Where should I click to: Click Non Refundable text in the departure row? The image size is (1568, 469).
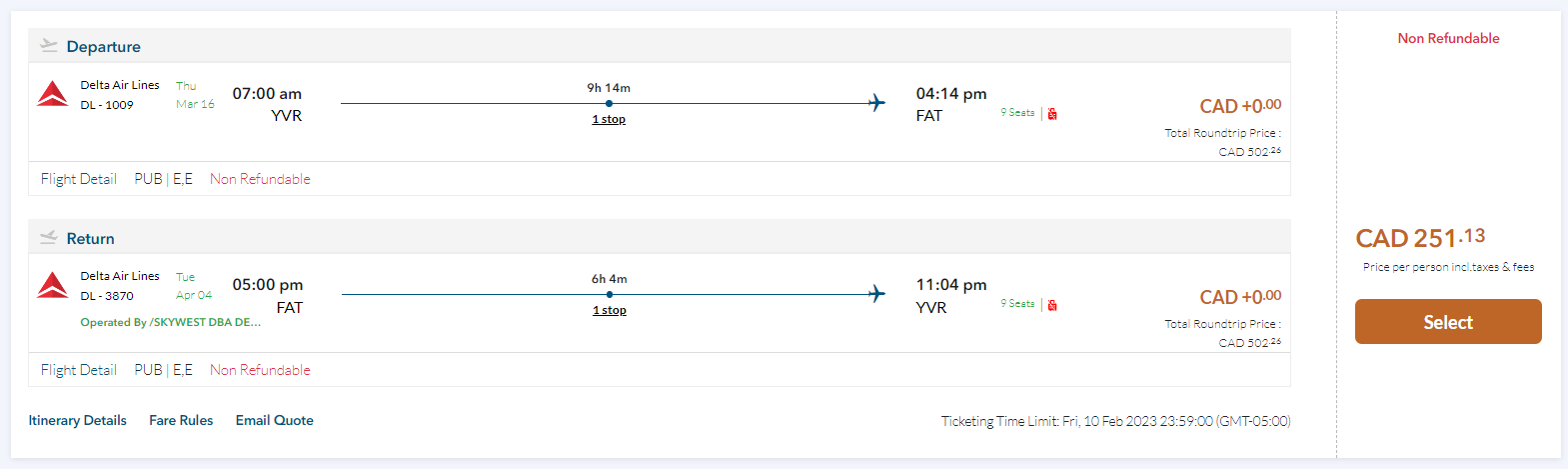pos(260,179)
